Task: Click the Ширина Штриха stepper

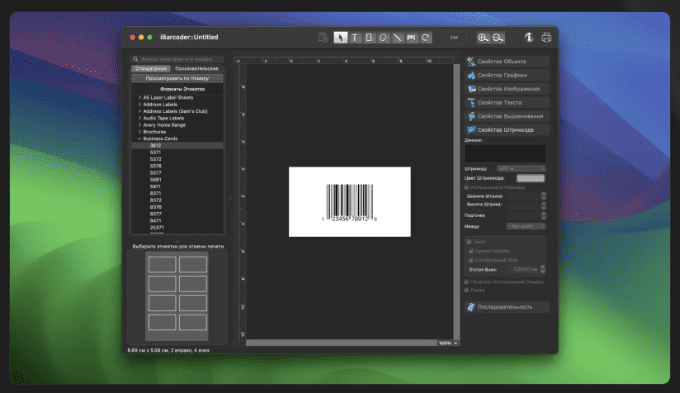Action: click(x=544, y=196)
